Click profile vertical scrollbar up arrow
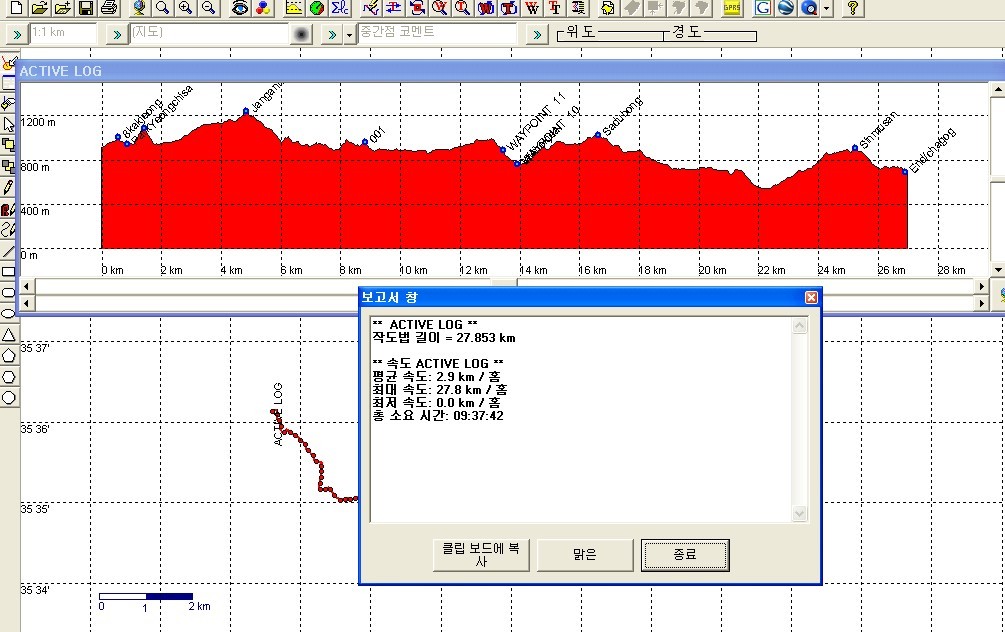Screen dimensions: 1005x632 (x=997, y=89)
